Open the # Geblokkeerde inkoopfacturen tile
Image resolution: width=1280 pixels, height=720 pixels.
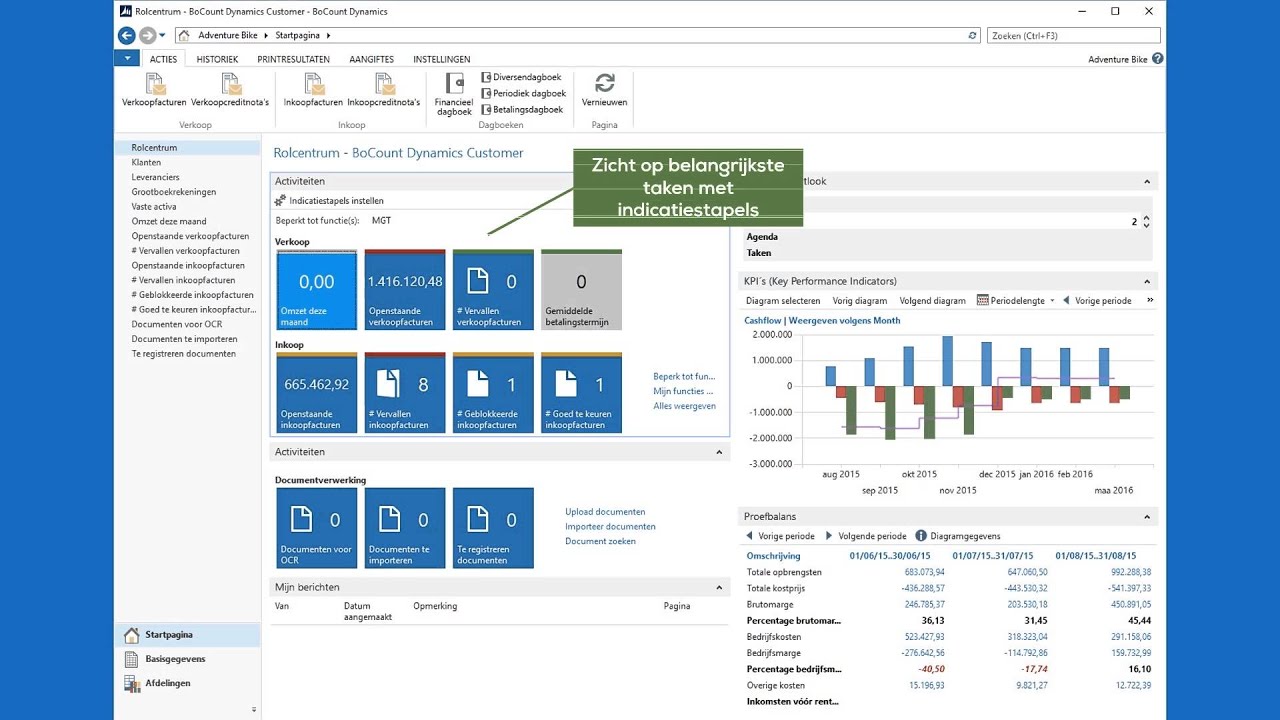[493, 393]
